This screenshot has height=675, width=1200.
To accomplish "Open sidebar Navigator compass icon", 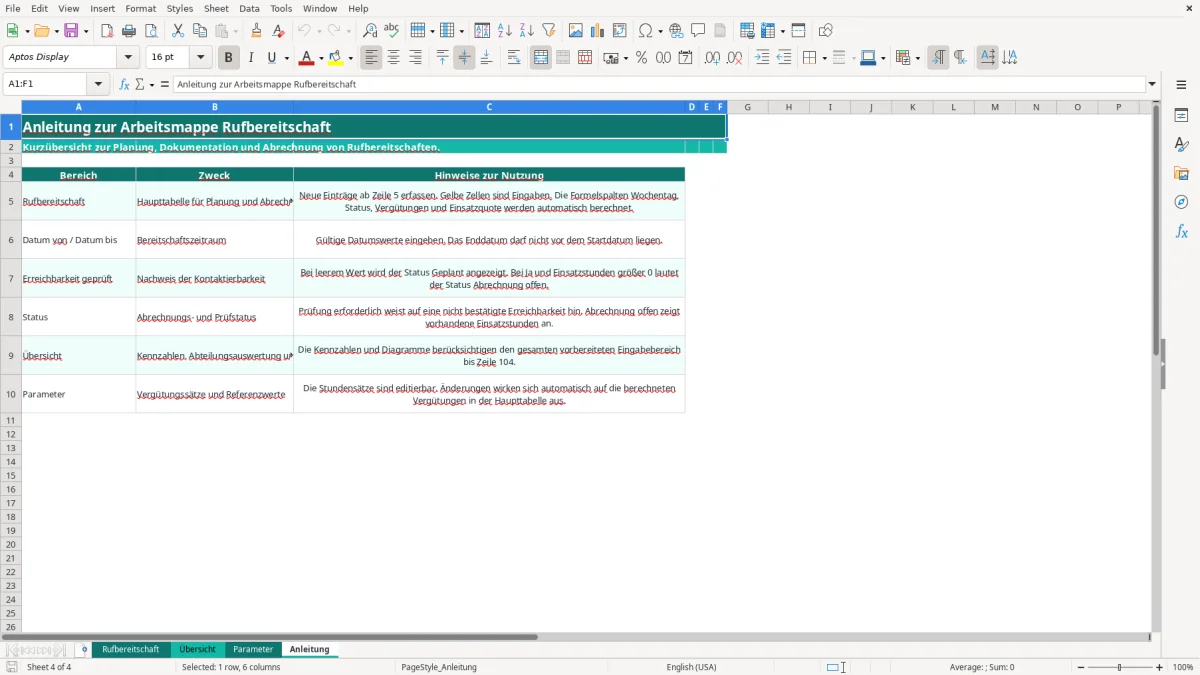I will pos(1181,202).
